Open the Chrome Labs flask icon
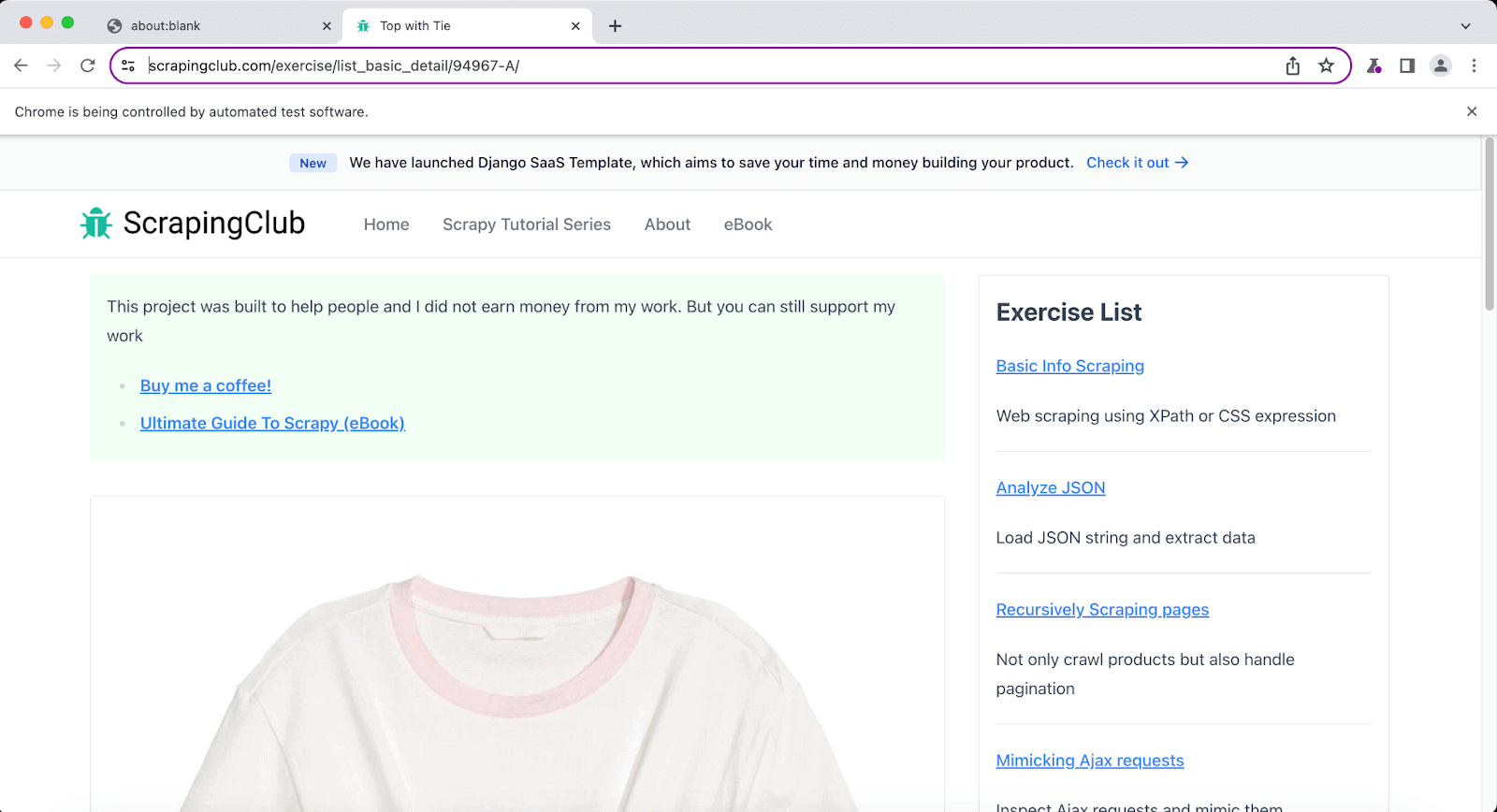The height and width of the screenshot is (812, 1497). [1373, 65]
